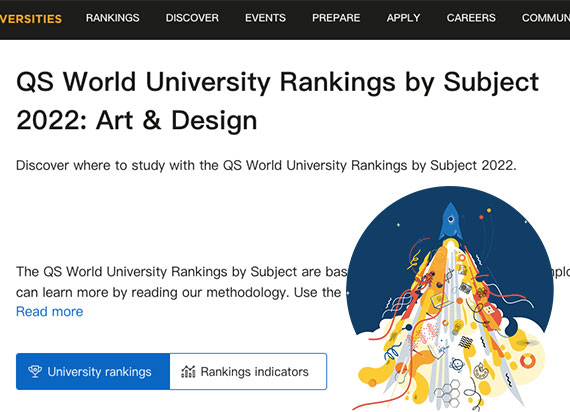
Task: Click the bar chart icon on Rankings indicators
Action: tap(188, 371)
